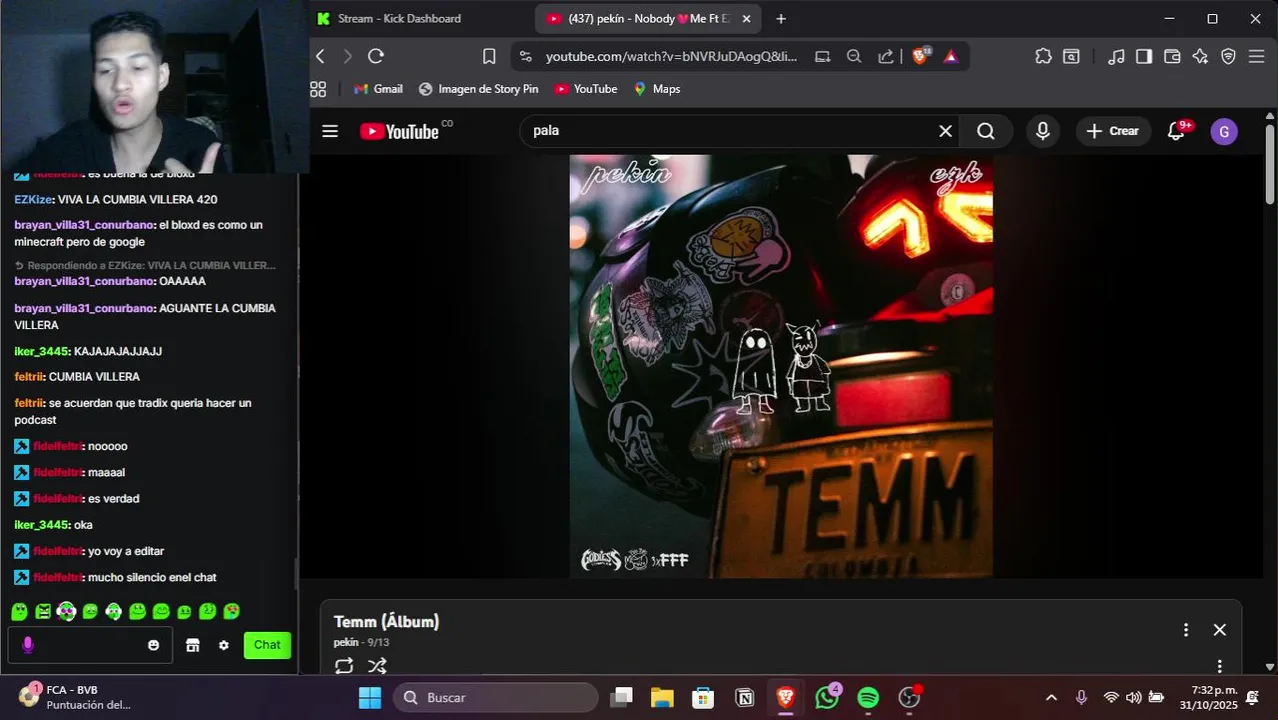
Task: Open Brave VPN shield icon
Action: click(1229, 56)
